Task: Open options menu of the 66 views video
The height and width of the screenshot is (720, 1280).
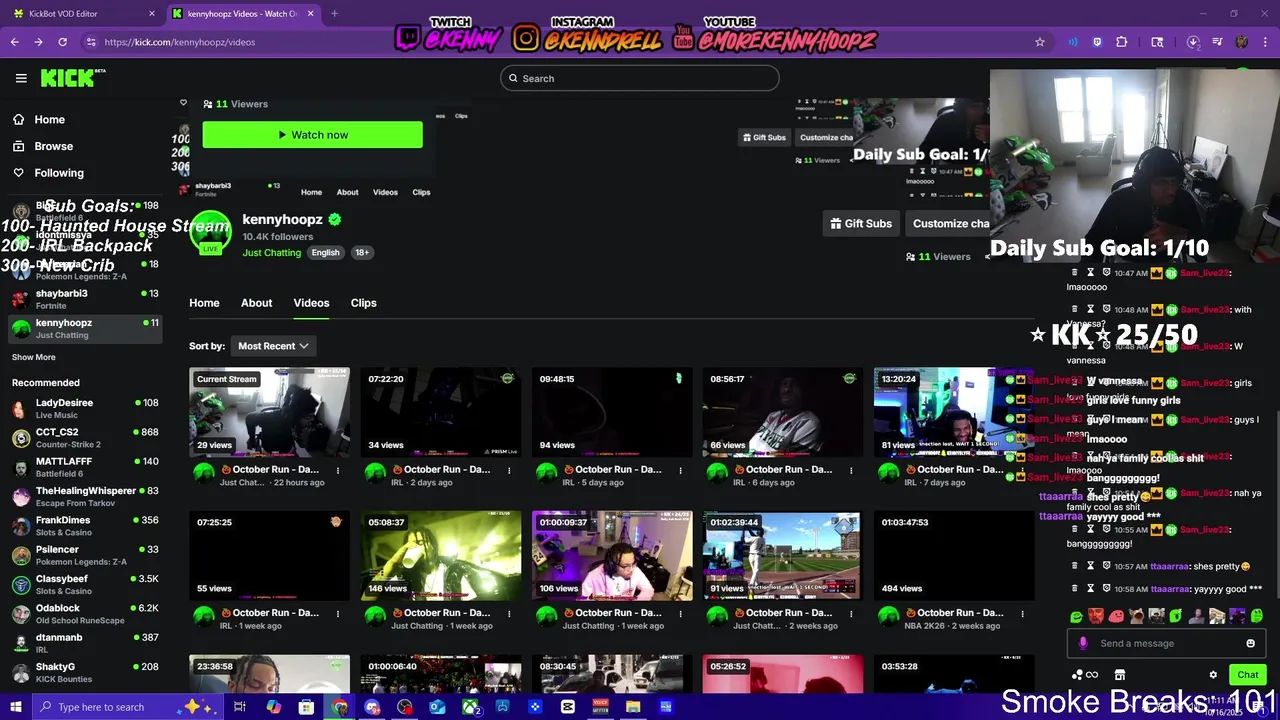Action: (851, 470)
